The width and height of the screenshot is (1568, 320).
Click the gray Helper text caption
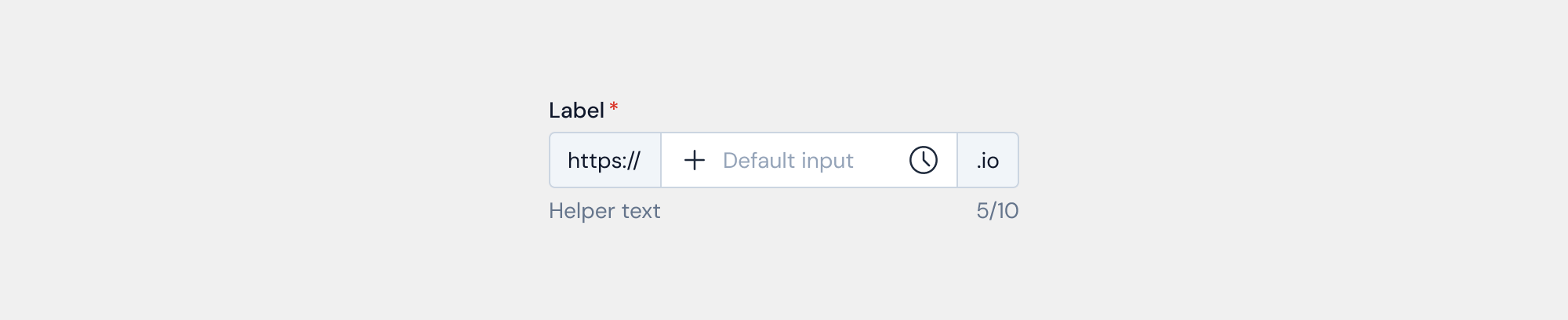point(604,211)
